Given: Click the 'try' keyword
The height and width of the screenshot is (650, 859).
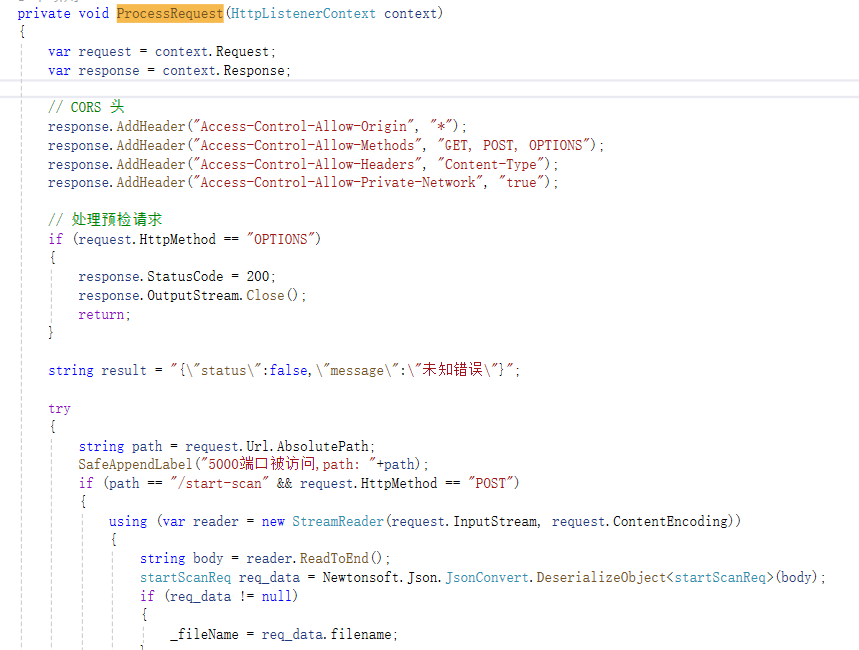Looking at the screenshot, I should point(59,409).
